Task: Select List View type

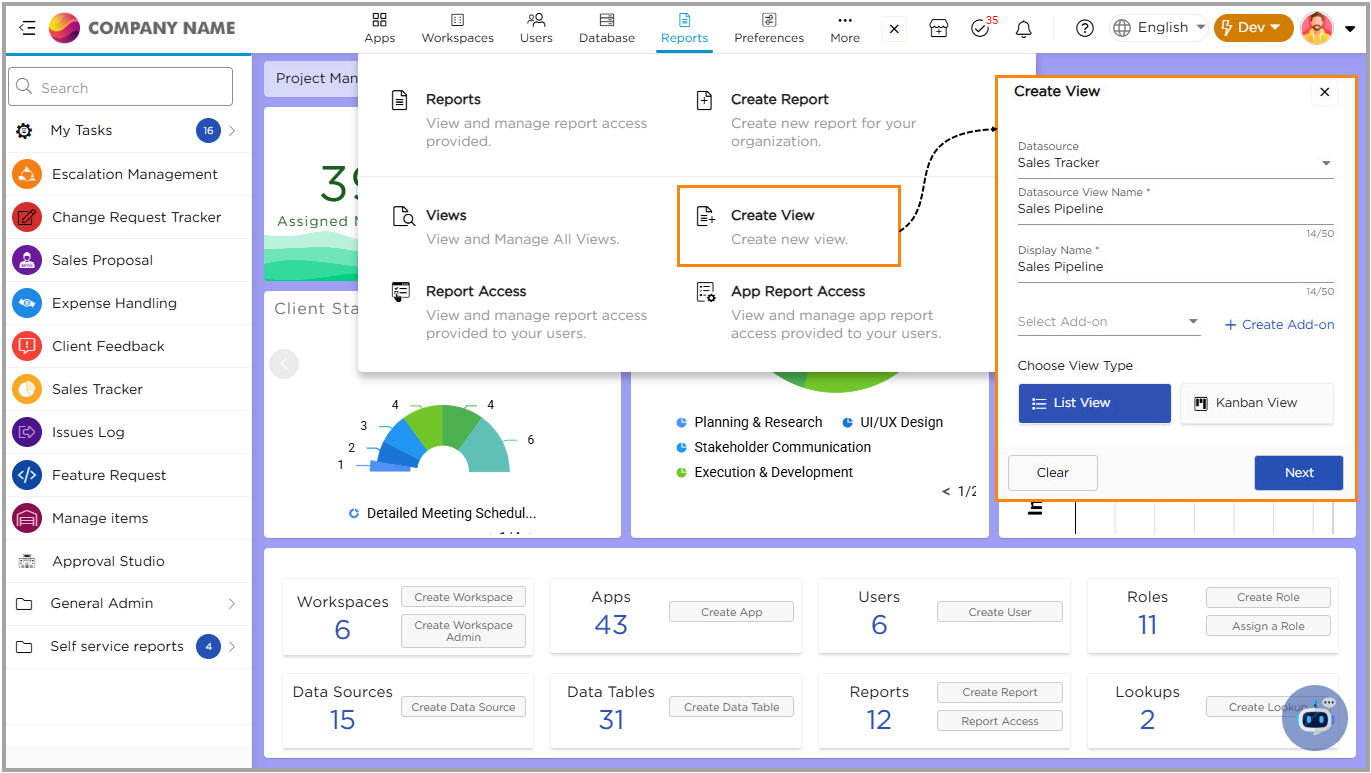Action: pyautogui.click(x=1094, y=403)
